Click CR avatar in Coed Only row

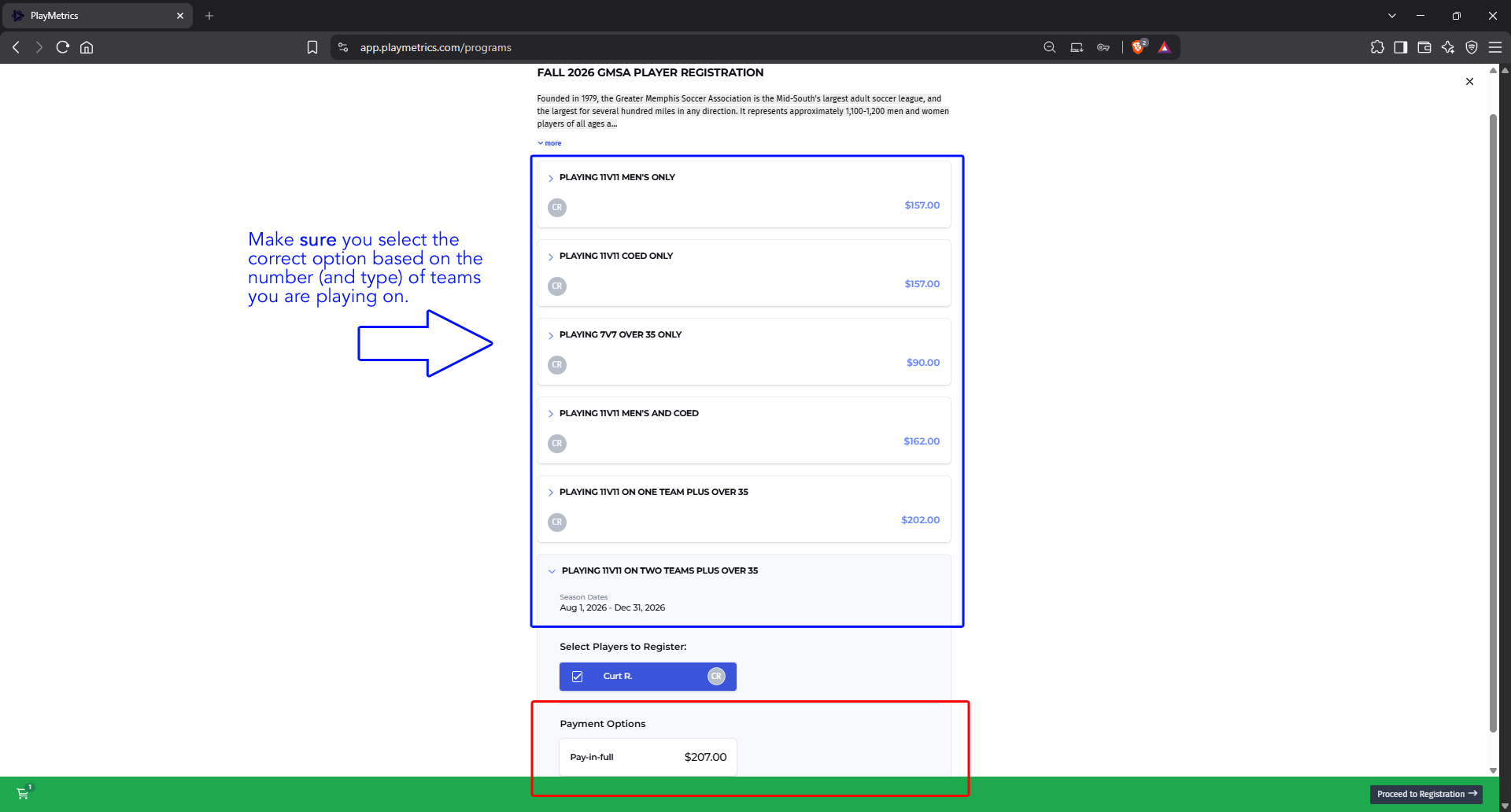click(x=557, y=286)
